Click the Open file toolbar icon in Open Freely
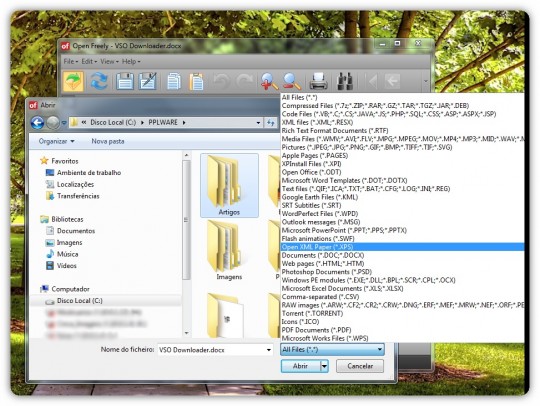 tap(73, 82)
